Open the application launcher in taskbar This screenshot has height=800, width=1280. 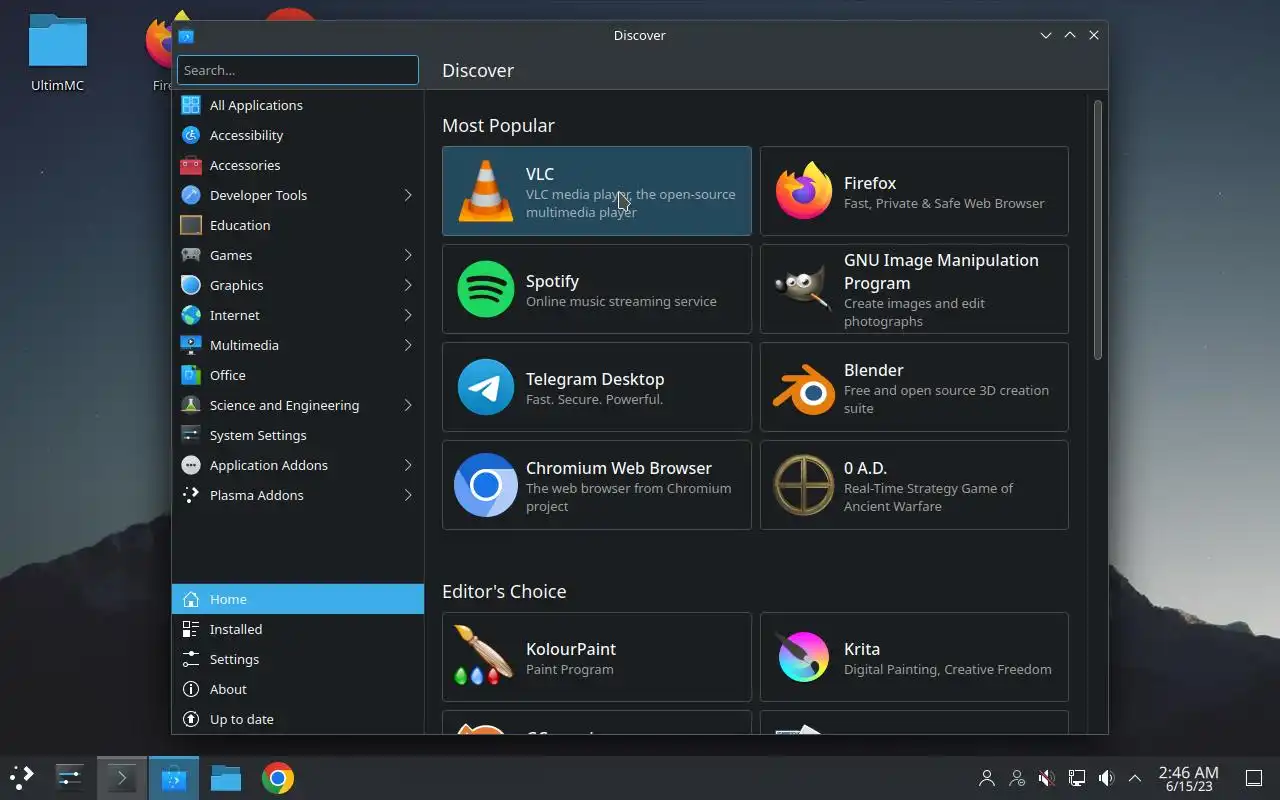[x=22, y=777]
